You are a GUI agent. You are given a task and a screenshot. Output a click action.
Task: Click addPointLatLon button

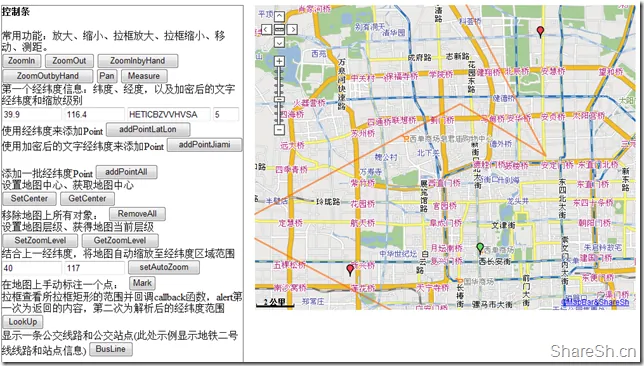click(x=148, y=129)
